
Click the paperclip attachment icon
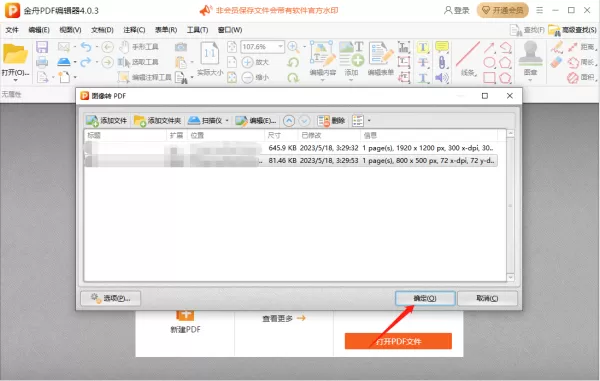442,62
